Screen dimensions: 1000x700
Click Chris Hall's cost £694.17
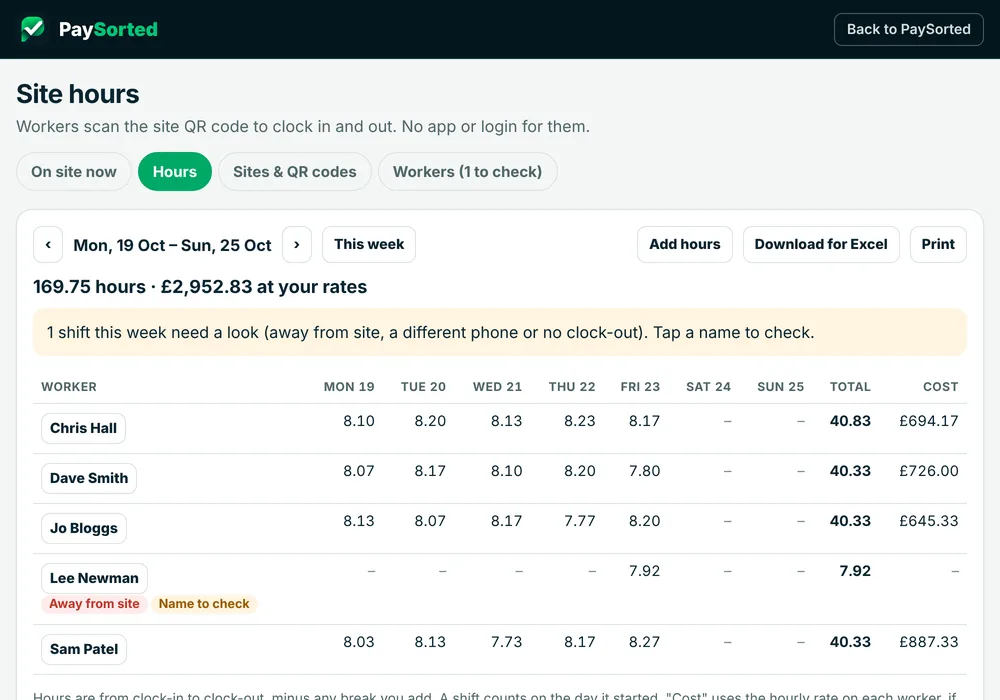(x=929, y=421)
